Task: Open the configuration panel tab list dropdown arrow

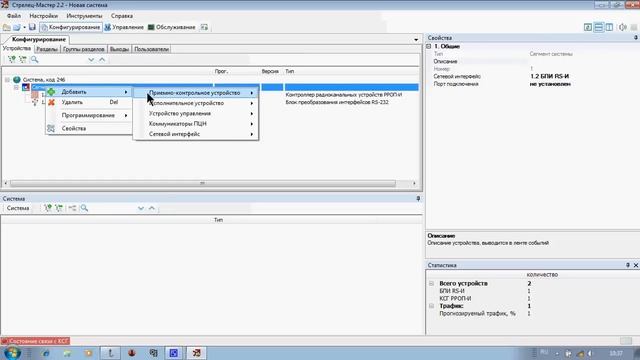Action: (416, 40)
